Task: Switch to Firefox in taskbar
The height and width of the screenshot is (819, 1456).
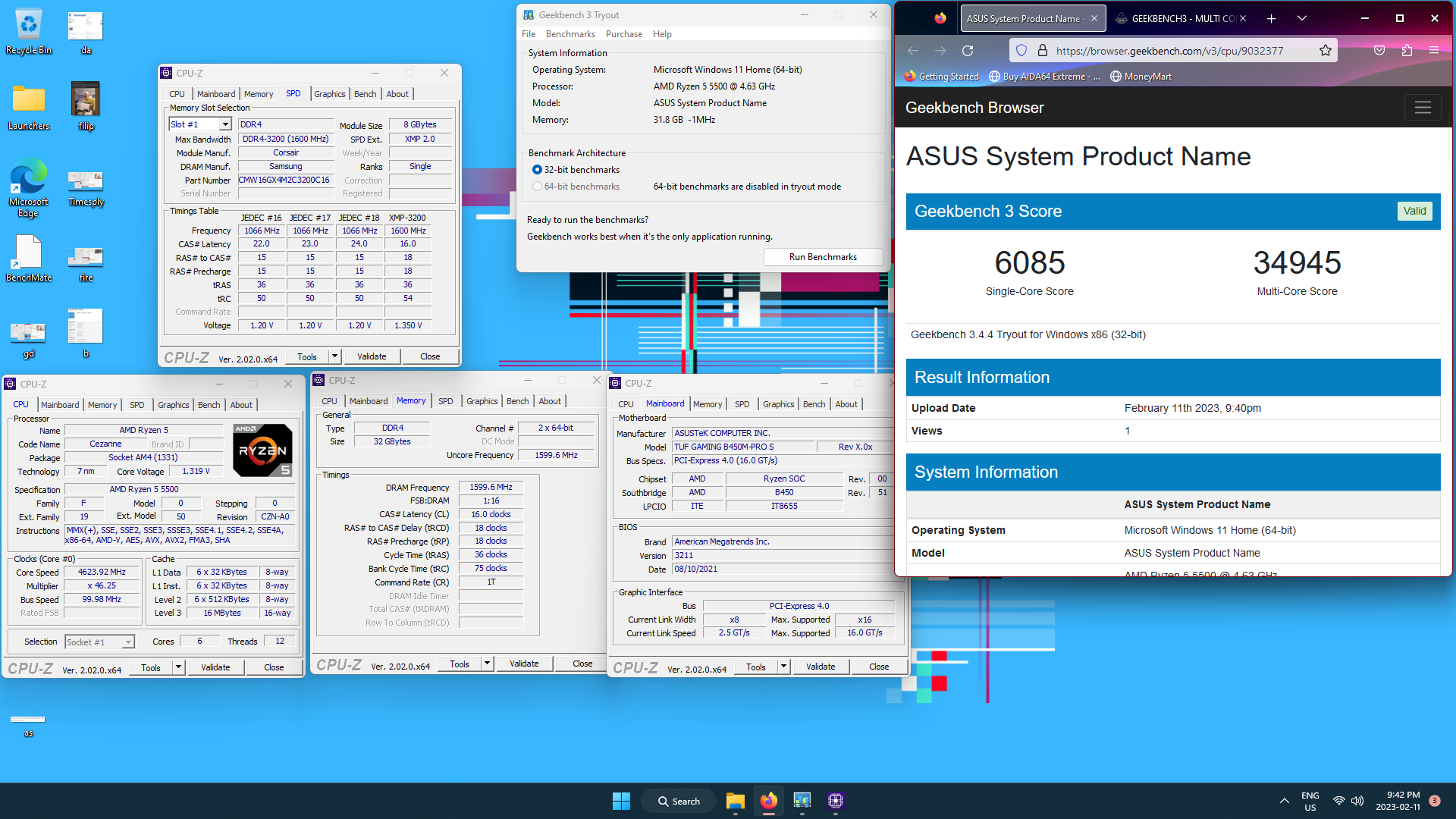Action: [x=768, y=801]
